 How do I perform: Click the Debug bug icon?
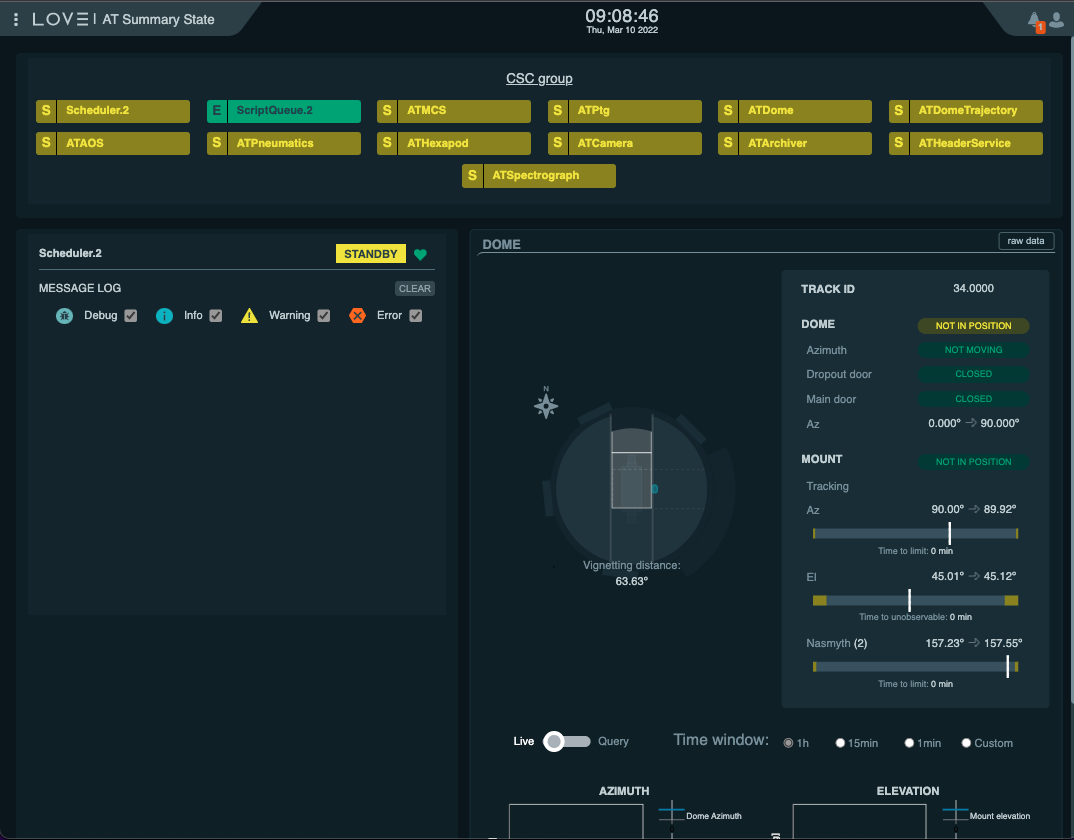64,316
